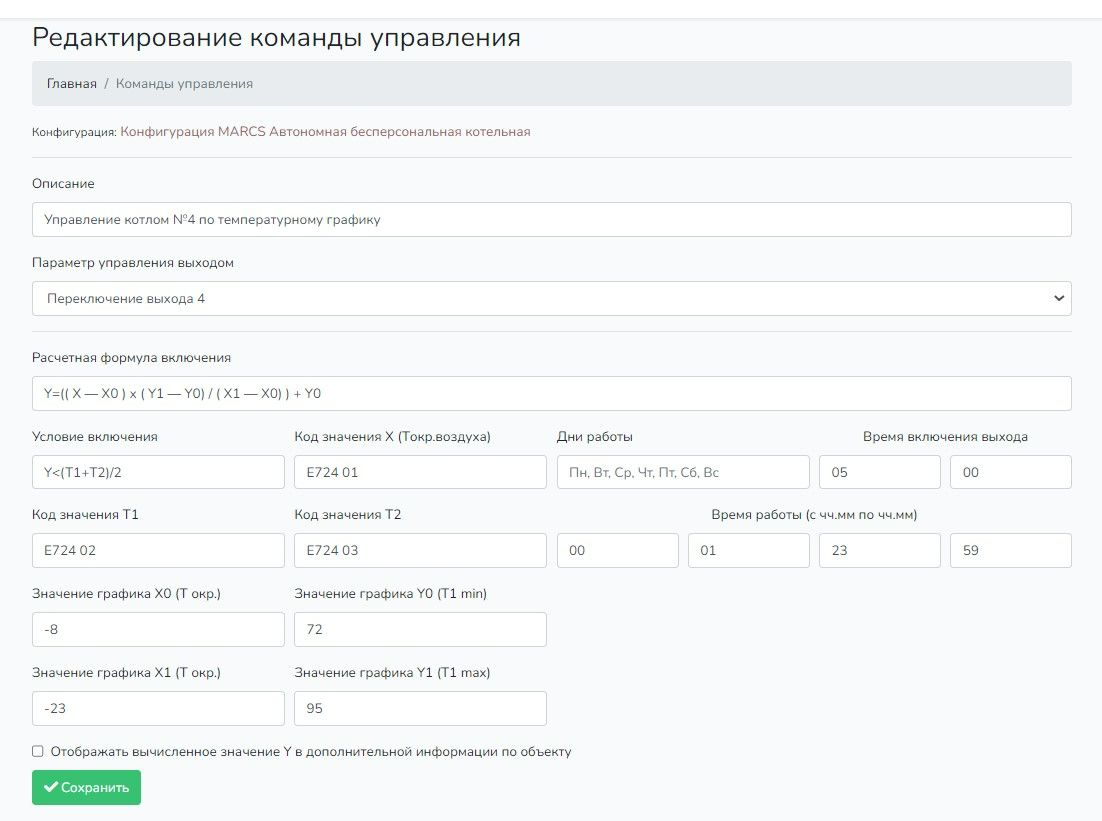Click the Дни работы input field
1102x821 pixels.
(682, 472)
